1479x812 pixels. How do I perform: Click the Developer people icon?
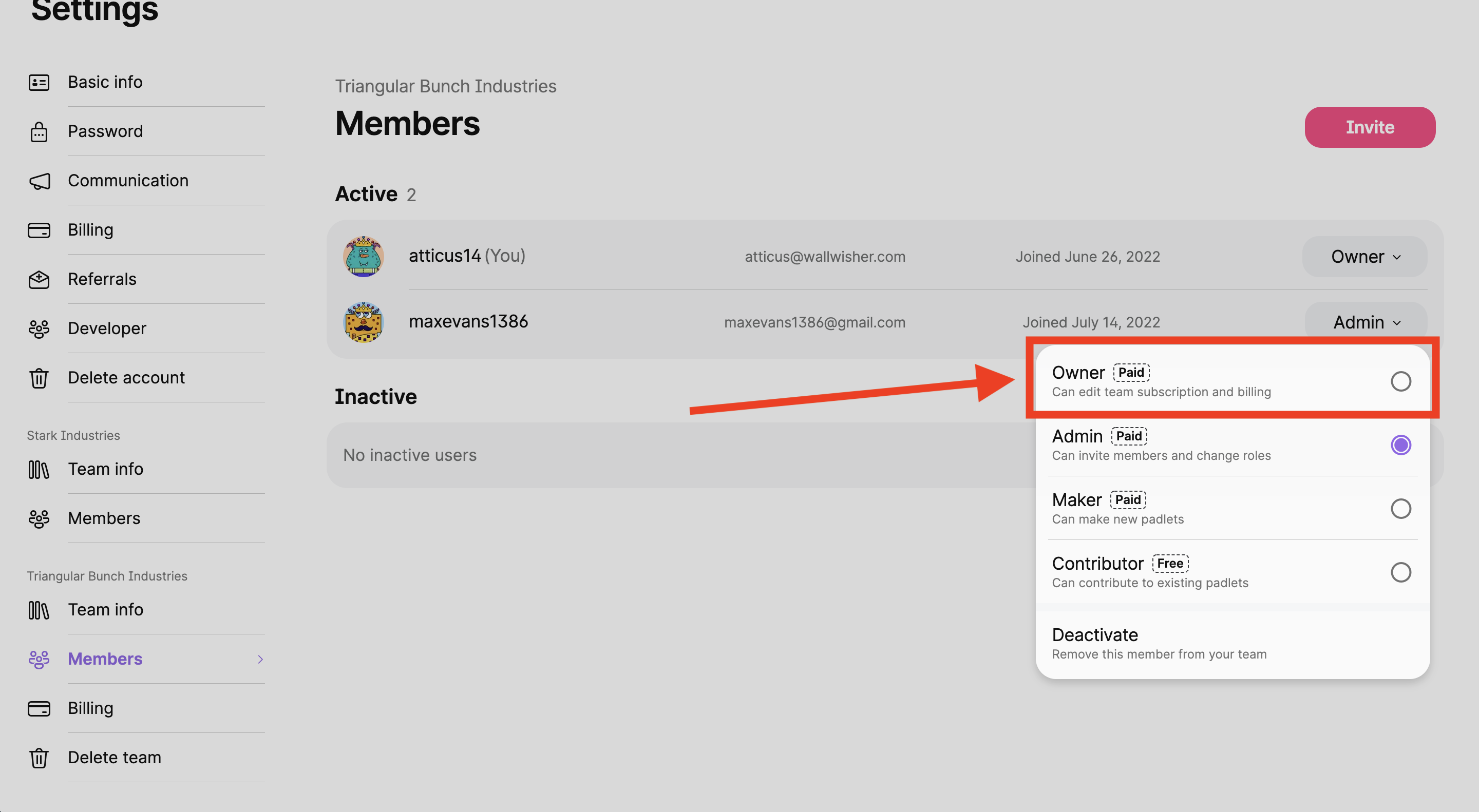coord(39,330)
